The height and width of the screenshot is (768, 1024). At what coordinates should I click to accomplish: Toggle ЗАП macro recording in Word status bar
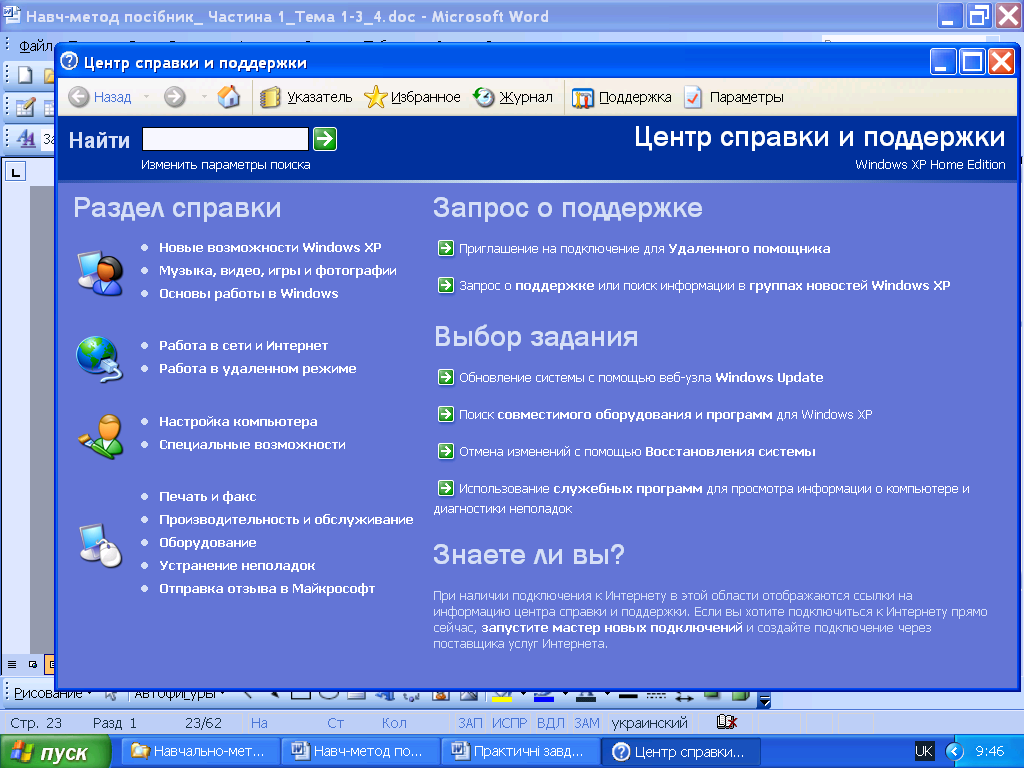point(470,723)
